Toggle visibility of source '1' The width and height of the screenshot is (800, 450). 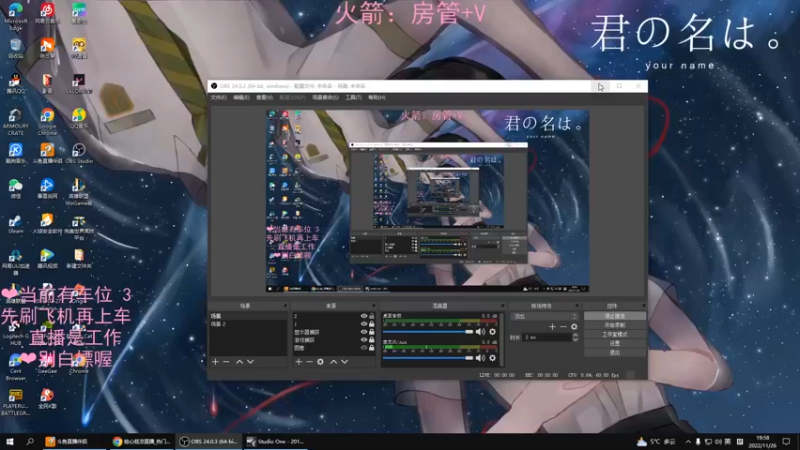pyautogui.click(x=364, y=324)
